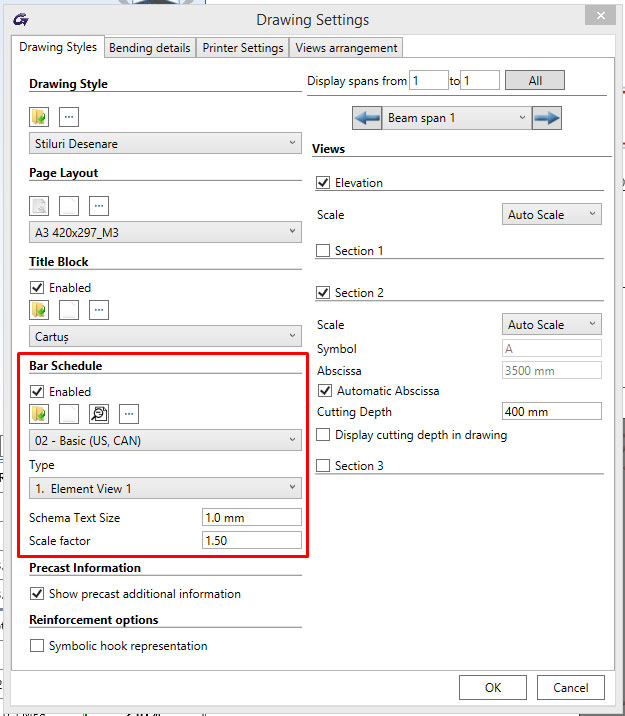Click the open folder icon under Title Block

tap(39, 310)
